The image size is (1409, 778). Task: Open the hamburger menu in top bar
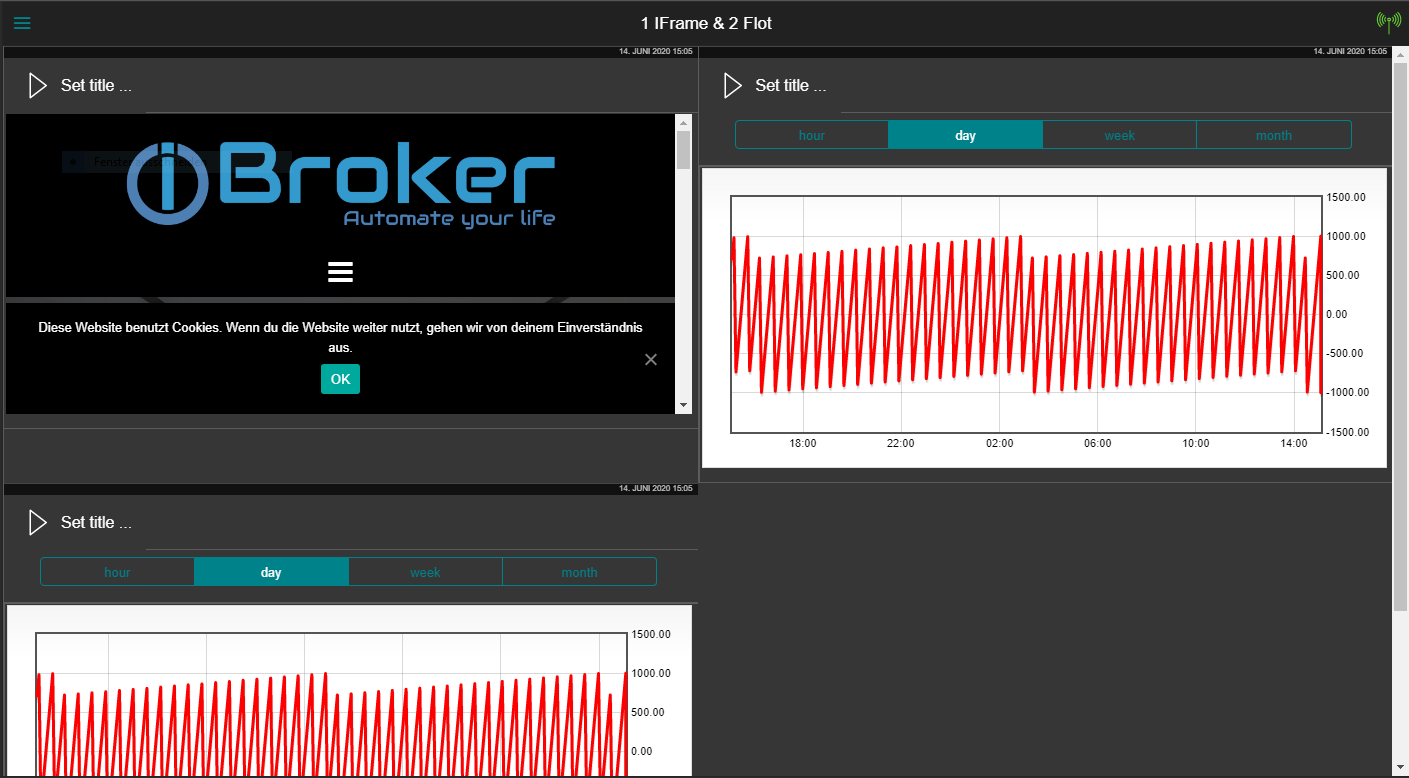[22, 23]
